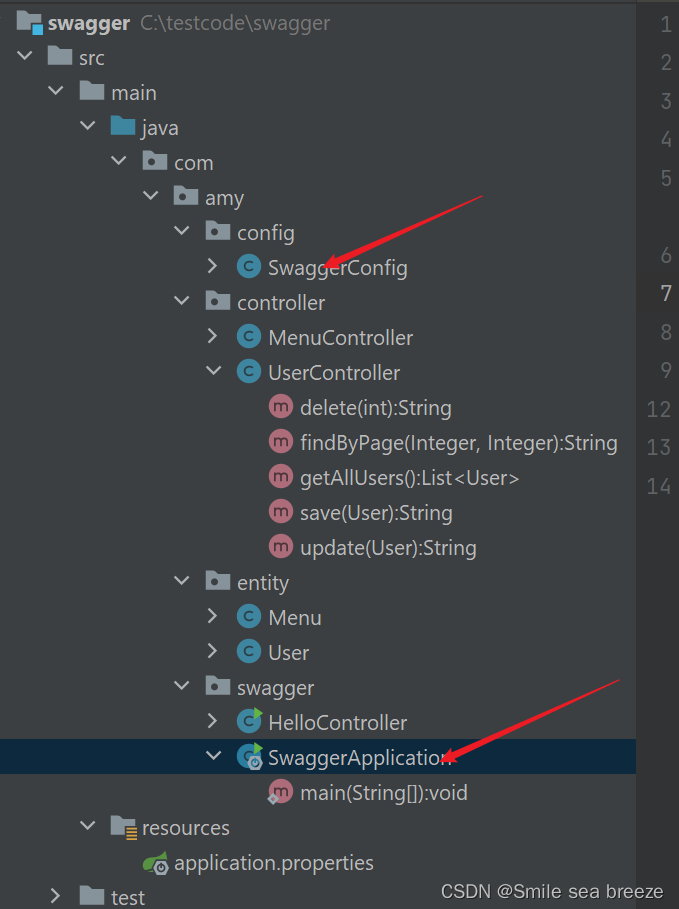Click the class icon beside MenuController
The width and height of the screenshot is (679, 909).
(249, 337)
